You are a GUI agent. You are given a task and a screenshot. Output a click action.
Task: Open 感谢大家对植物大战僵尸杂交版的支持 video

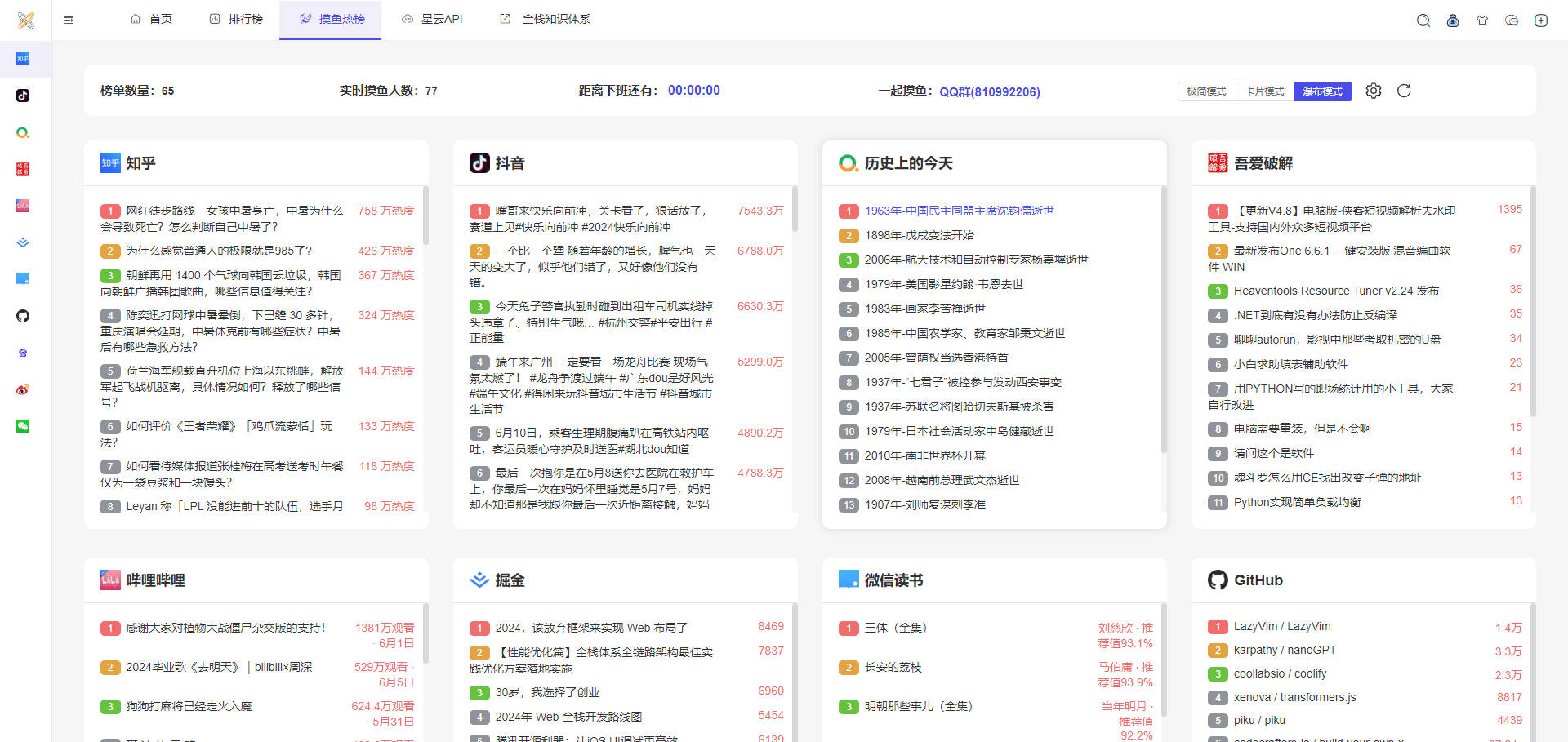click(225, 628)
